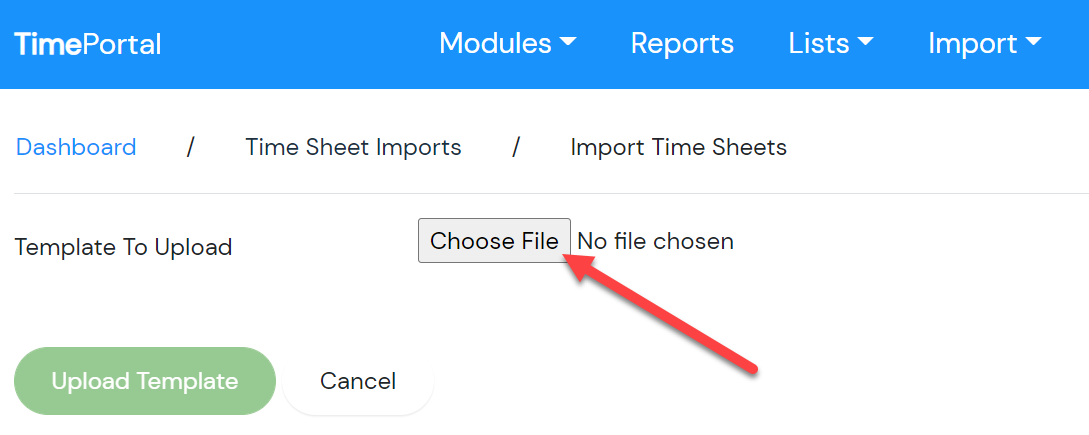Screen dimensions: 1089x435
Task: Go back to Time Sheet Imports breadcrumb
Action: [353, 147]
